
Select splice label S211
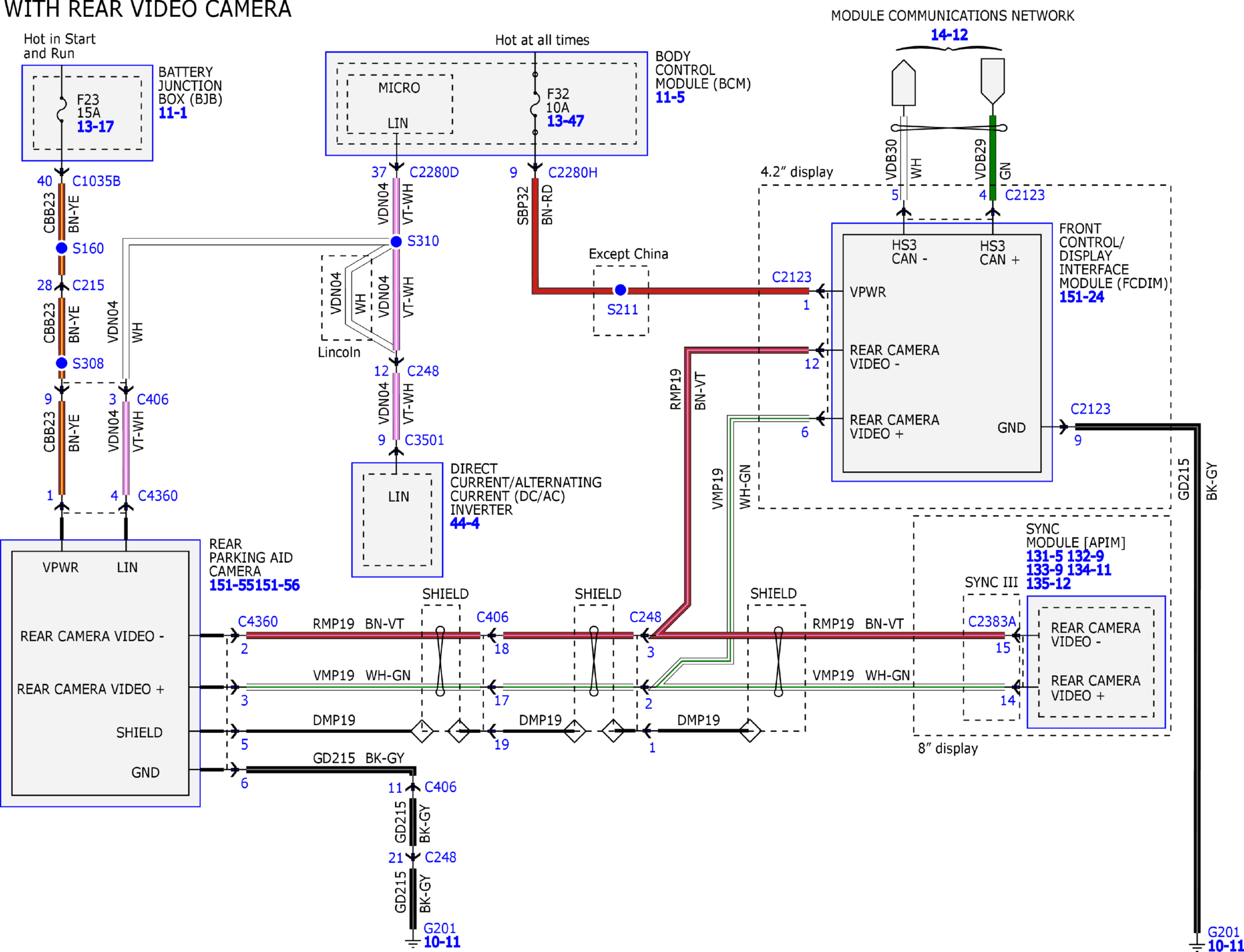623,310
